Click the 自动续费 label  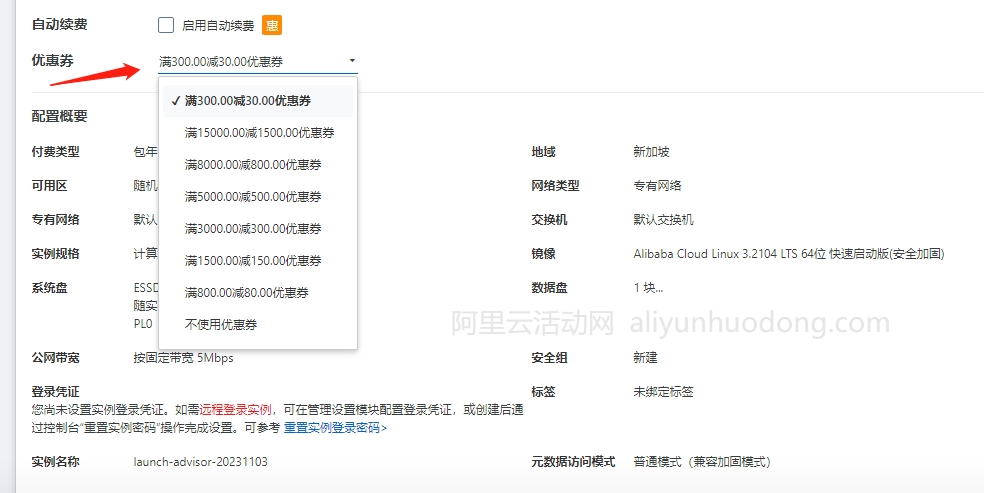[x=60, y=25]
